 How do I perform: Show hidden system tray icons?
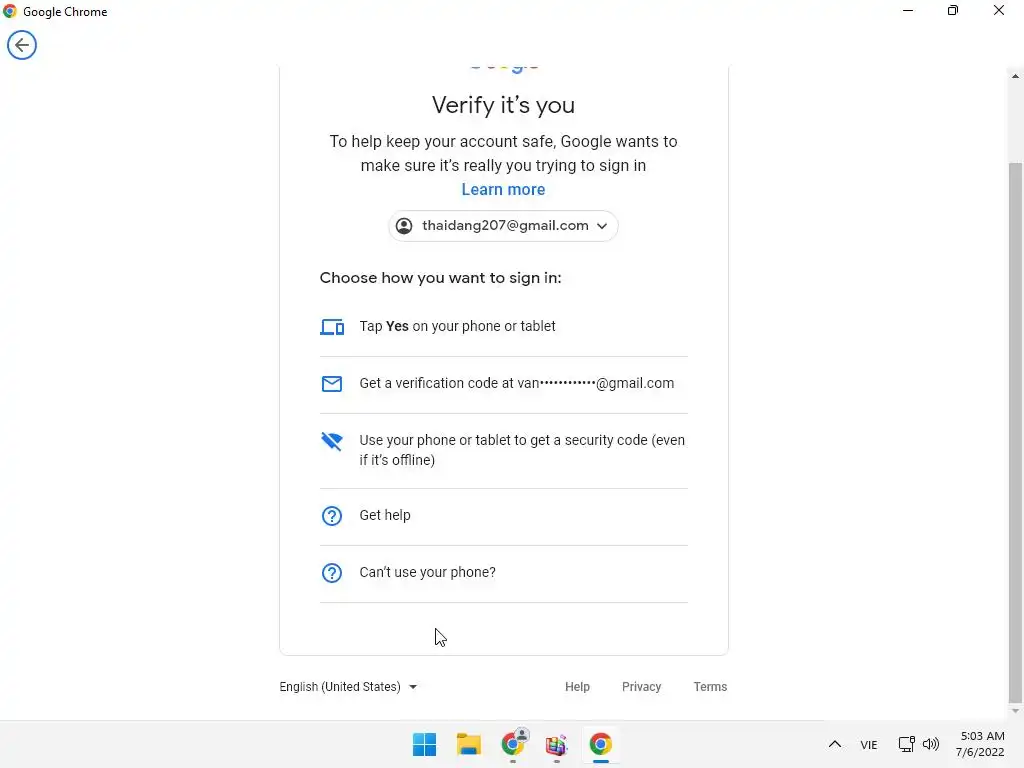click(835, 744)
